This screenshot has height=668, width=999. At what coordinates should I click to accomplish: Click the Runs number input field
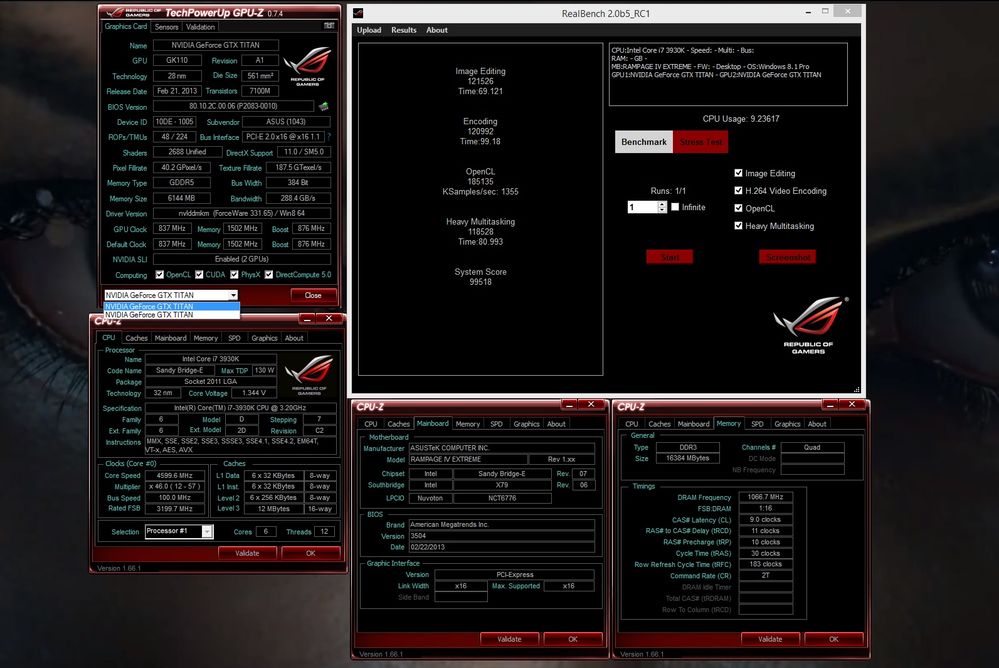[643, 207]
